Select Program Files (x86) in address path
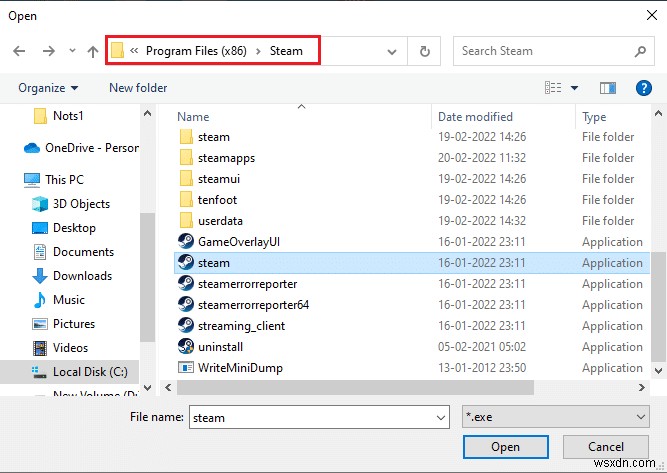Screen dimensions: 667x473 pyautogui.click(x=196, y=51)
